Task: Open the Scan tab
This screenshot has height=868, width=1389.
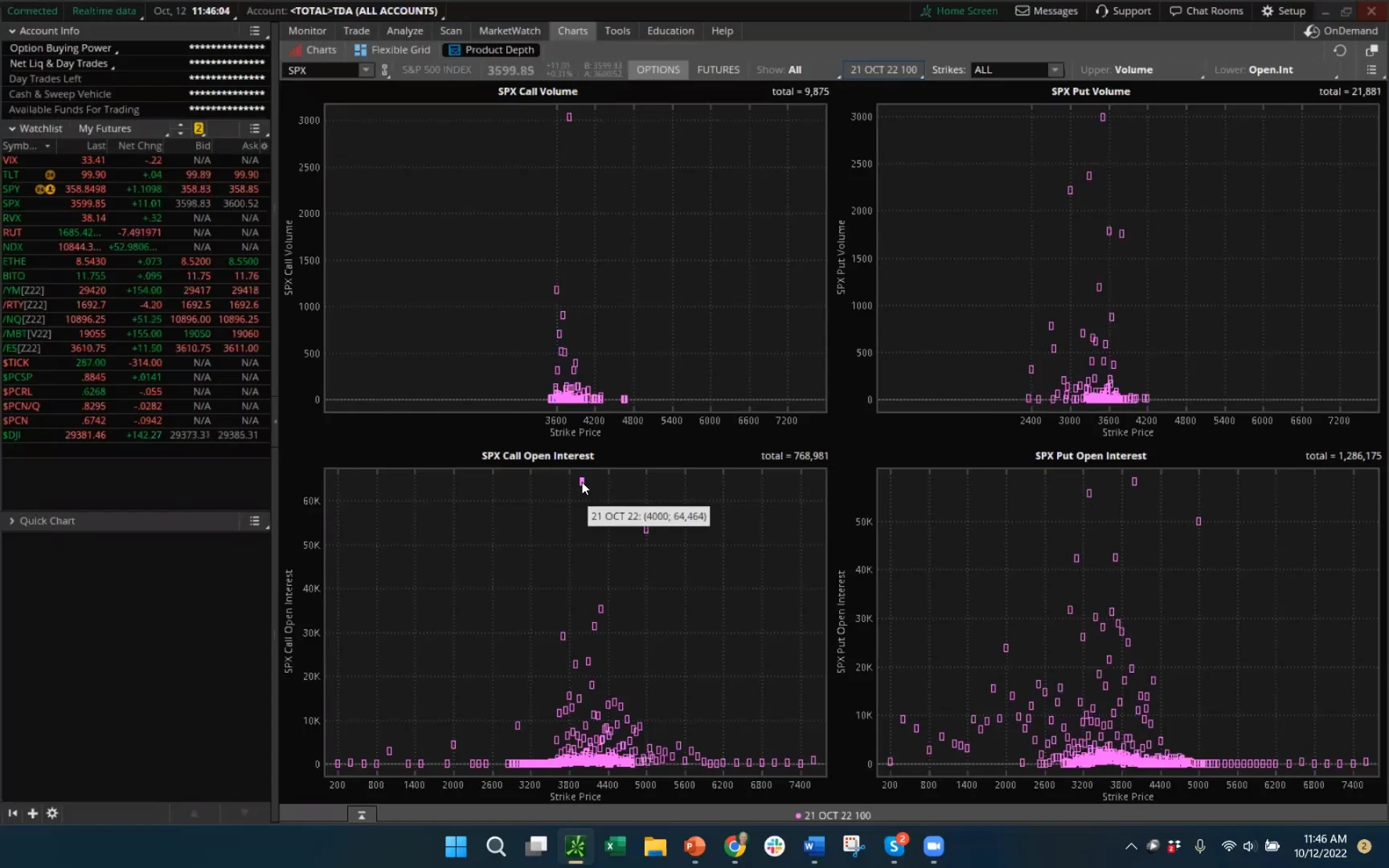Action: tap(451, 31)
